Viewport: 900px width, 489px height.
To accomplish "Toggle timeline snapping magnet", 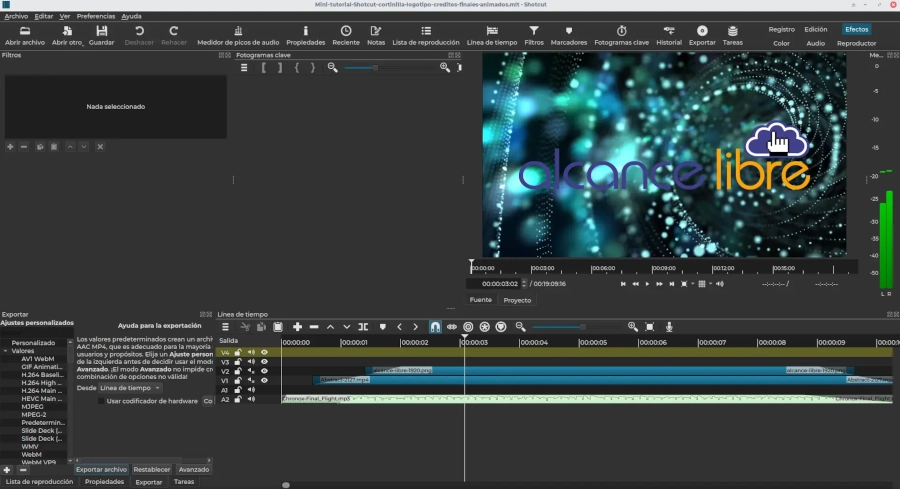I will [x=435, y=327].
